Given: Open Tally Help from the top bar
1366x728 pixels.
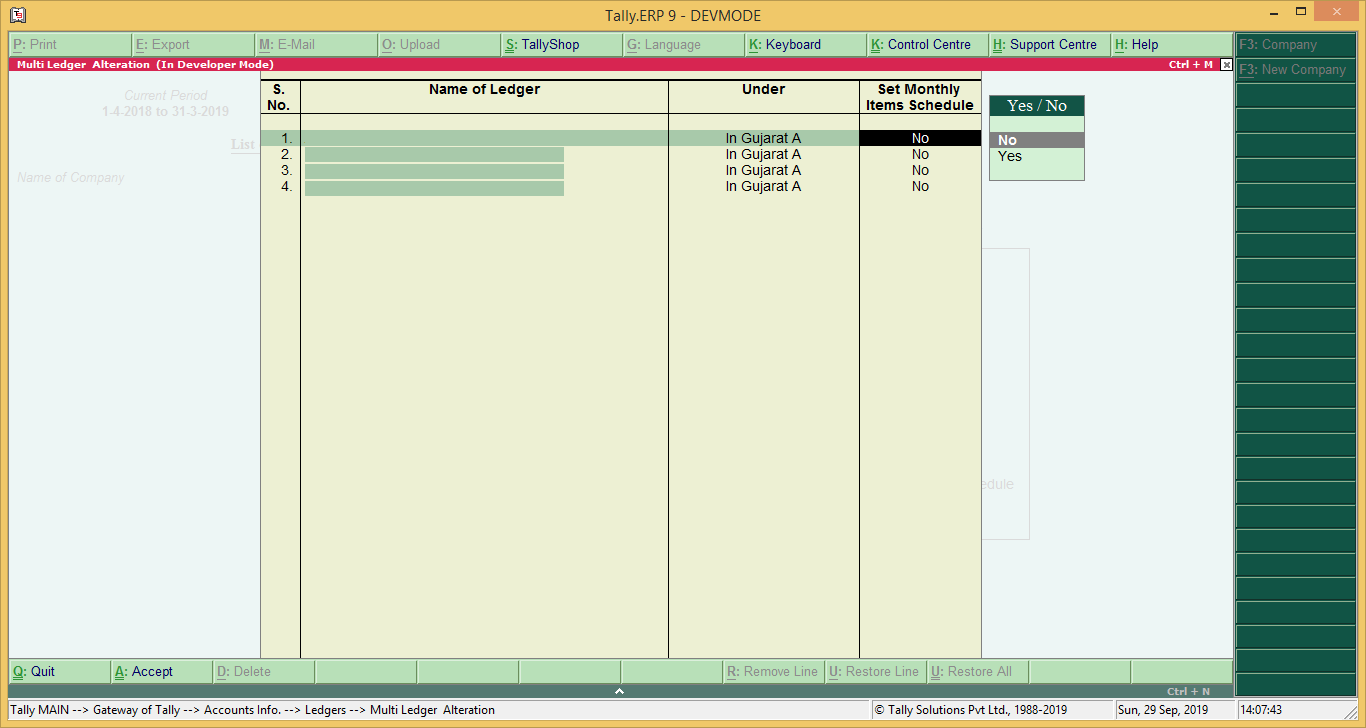Looking at the screenshot, I should [1139, 44].
